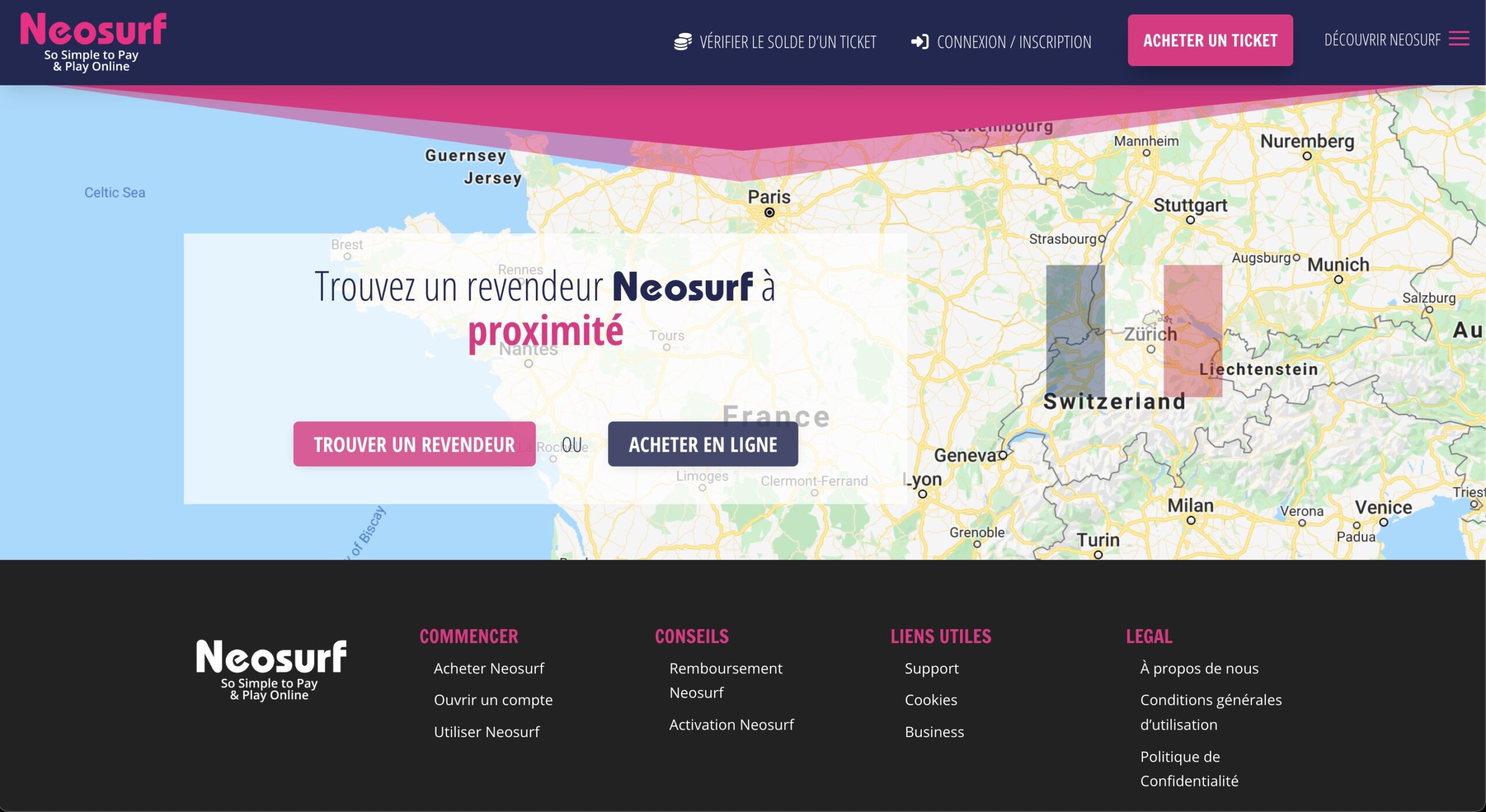Click the Augsburg label on the map
1486x812 pixels.
click(x=1261, y=258)
